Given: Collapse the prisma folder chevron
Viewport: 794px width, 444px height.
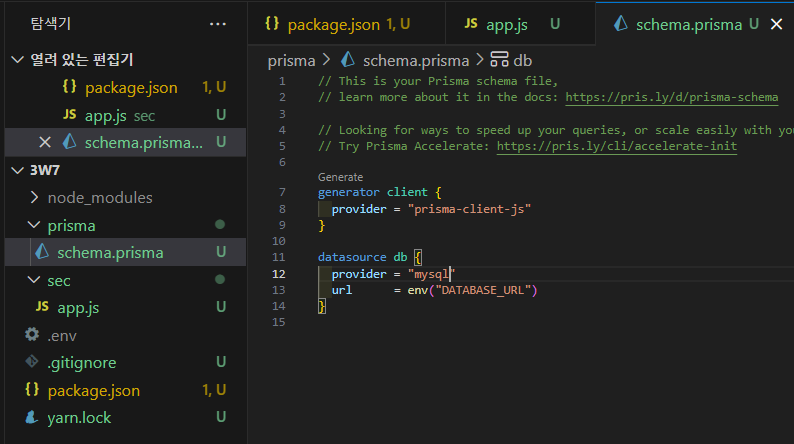Looking at the screenshot, I should 34,225.
